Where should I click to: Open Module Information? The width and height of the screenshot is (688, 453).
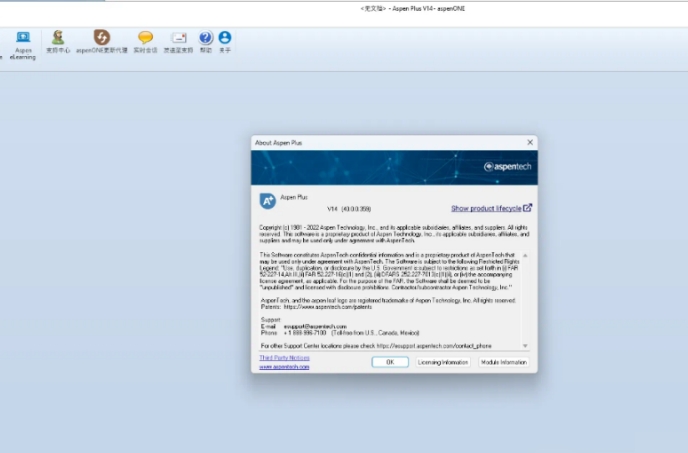[503, 362]
